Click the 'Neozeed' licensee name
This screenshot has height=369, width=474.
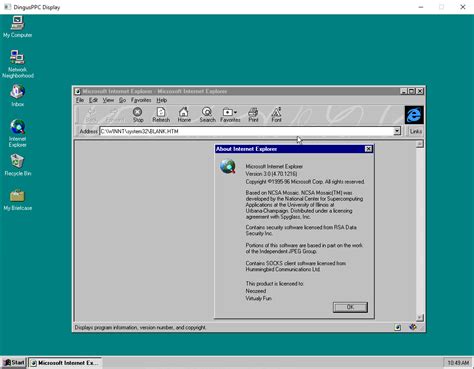[256, 291]
